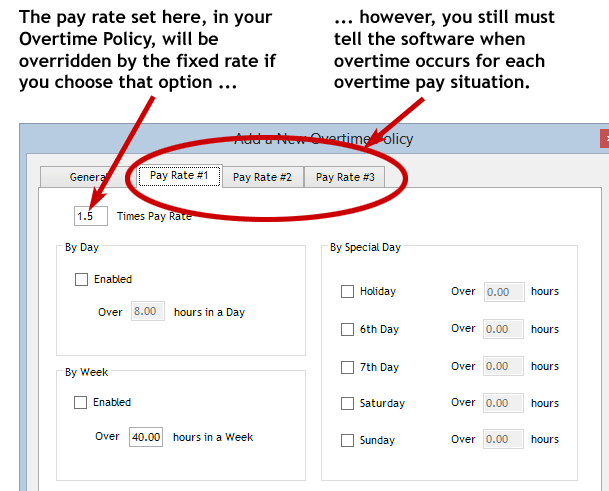This screenshot has width=609, height=491.
Task: Click the Holiday over hours field
Action: coord(501,292)
